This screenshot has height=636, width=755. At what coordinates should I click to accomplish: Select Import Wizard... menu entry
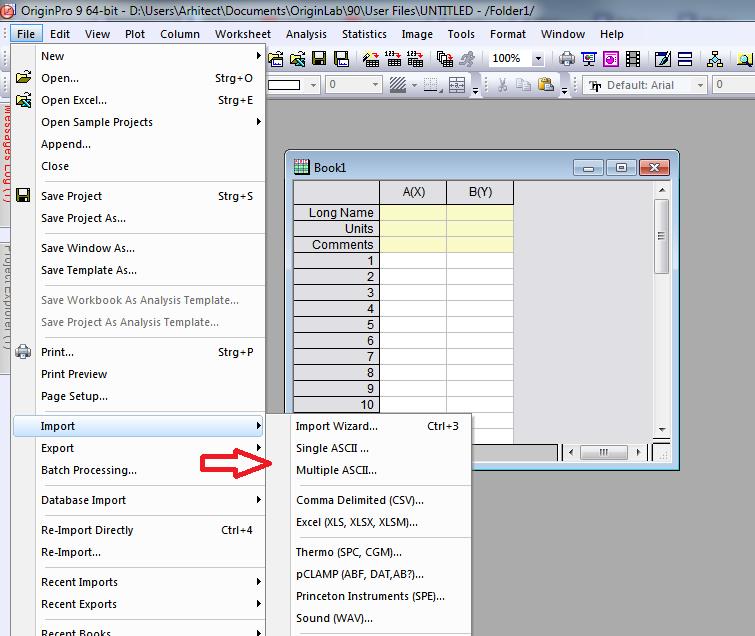337,426
